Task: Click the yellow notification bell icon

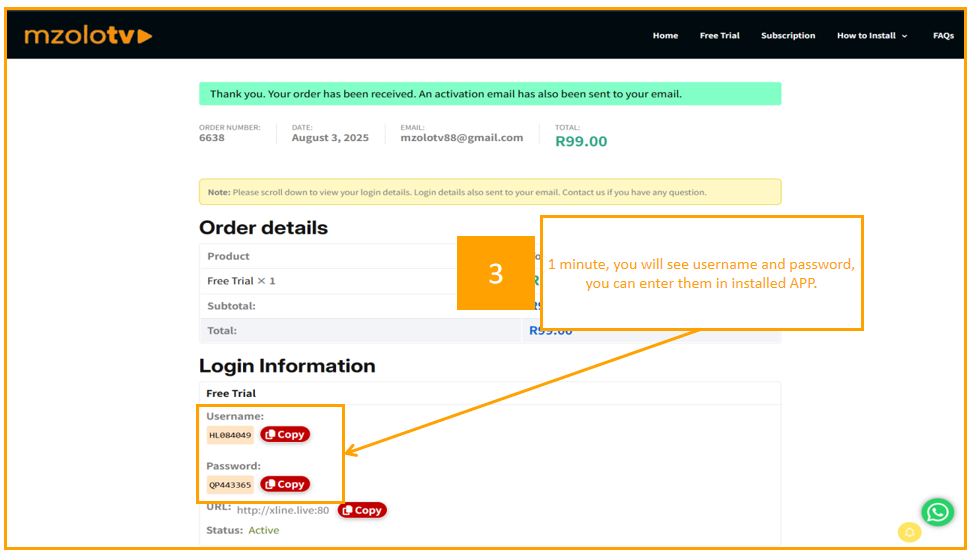Action: [x=909, y=533]
